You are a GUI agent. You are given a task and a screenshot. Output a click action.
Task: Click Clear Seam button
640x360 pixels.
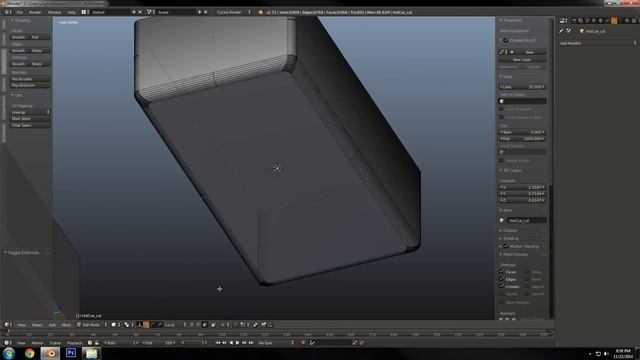[x=30, y=125]
